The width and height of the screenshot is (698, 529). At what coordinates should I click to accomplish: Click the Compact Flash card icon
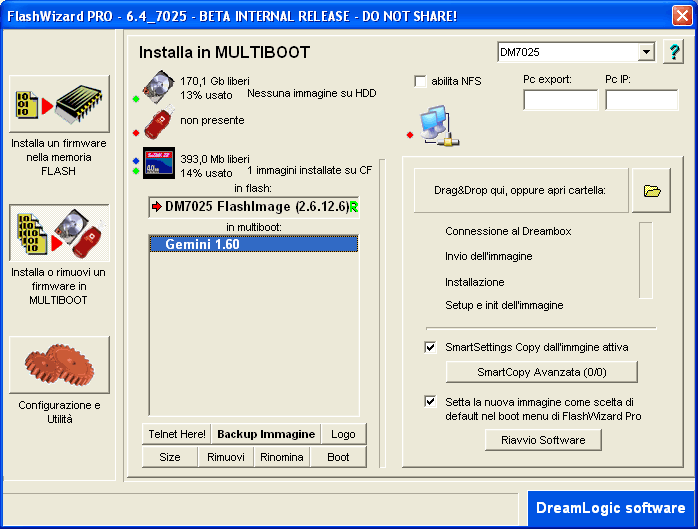(160, 163)
